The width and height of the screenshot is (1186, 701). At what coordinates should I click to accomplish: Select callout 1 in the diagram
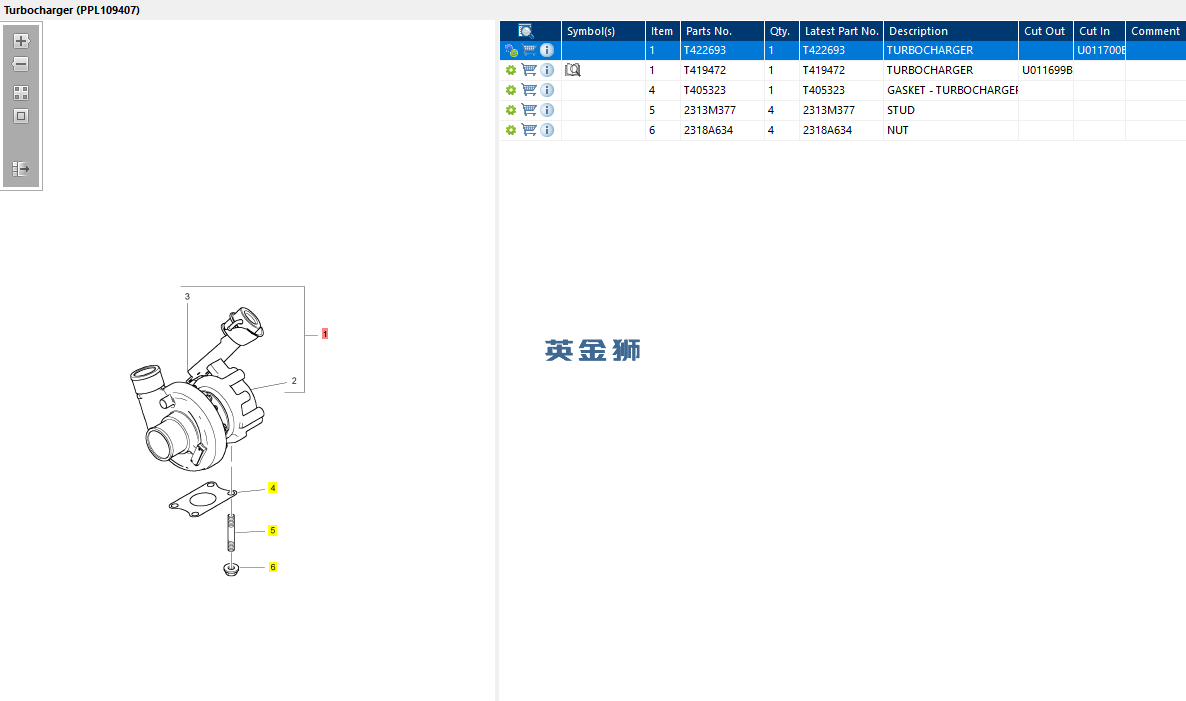(324, 333)
